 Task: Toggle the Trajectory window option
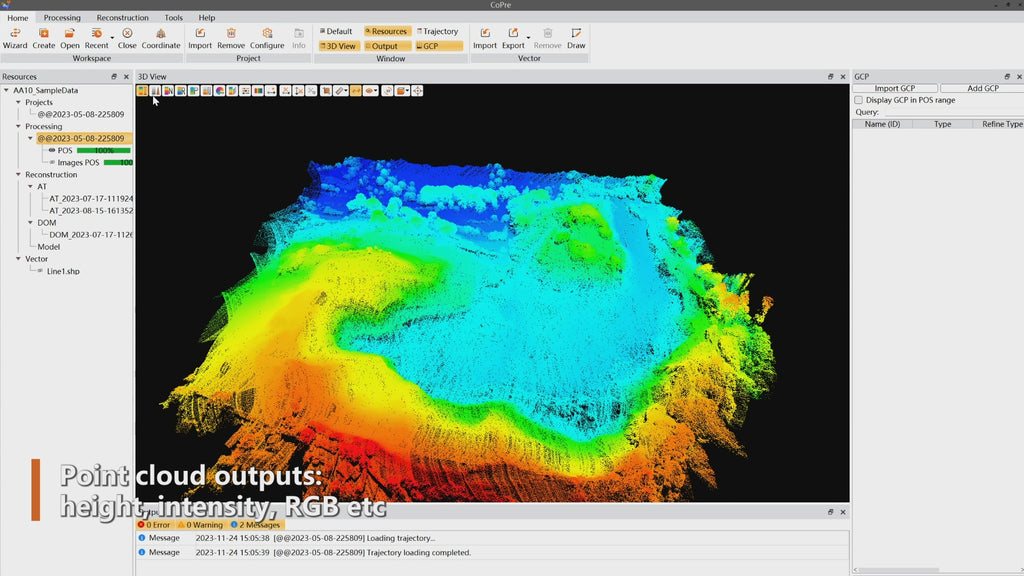click(436, 31)
